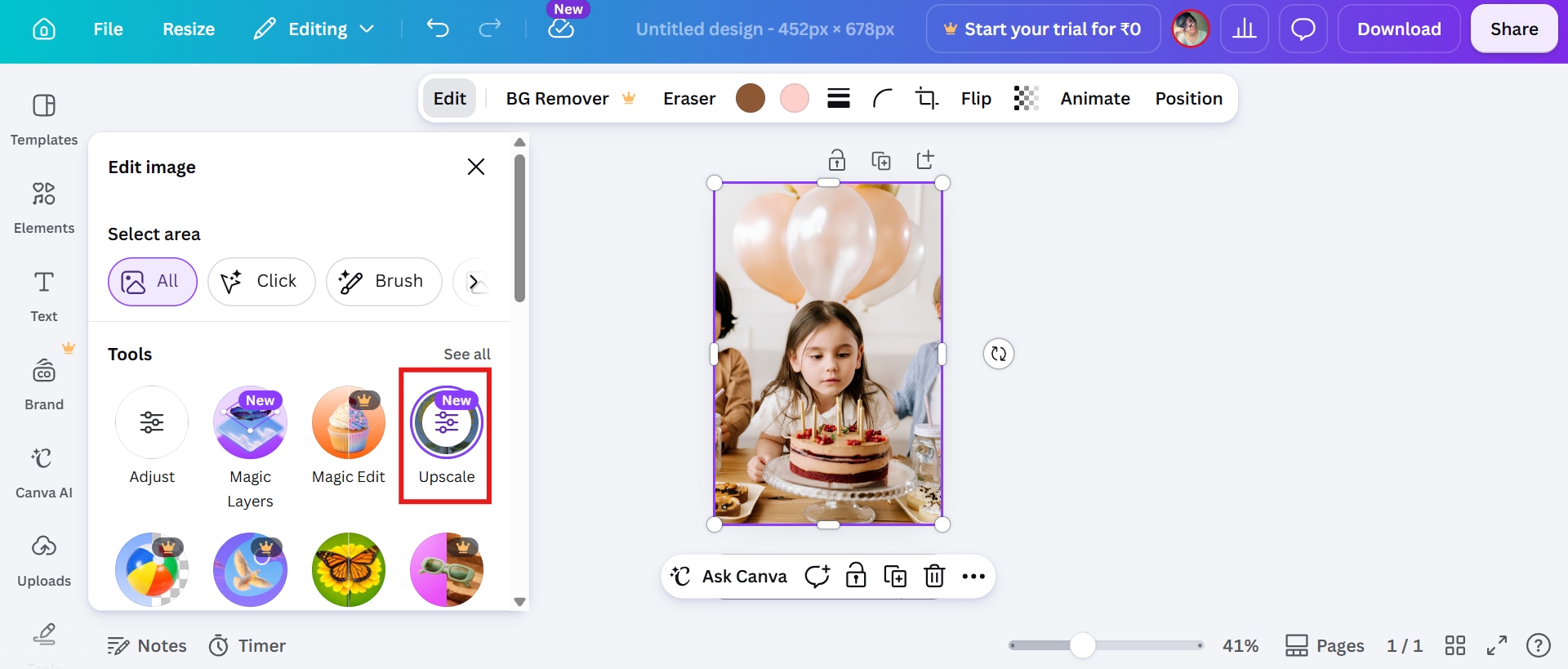Expand the Editing mode dropdown
The image size is (1568, 669).
pos(314,29)
